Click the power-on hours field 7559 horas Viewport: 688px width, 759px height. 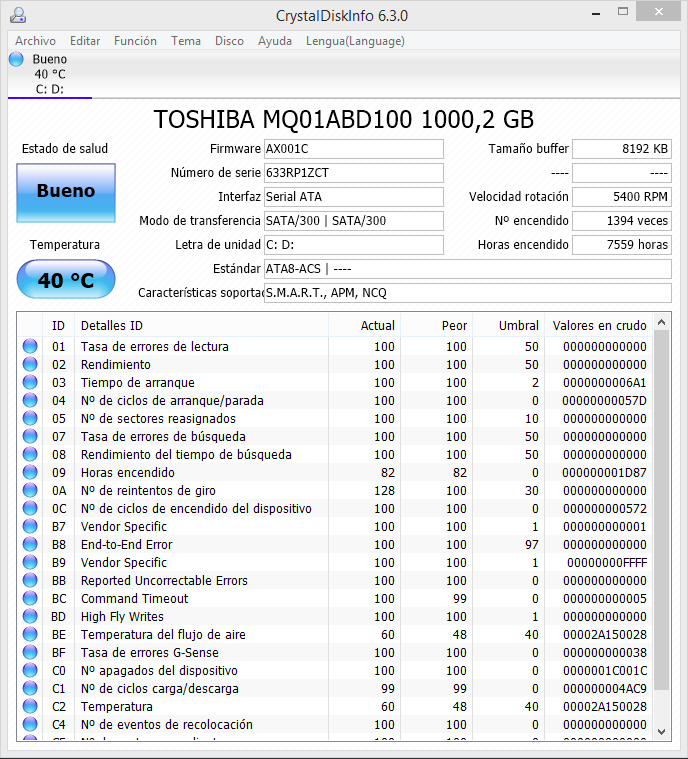622,244
